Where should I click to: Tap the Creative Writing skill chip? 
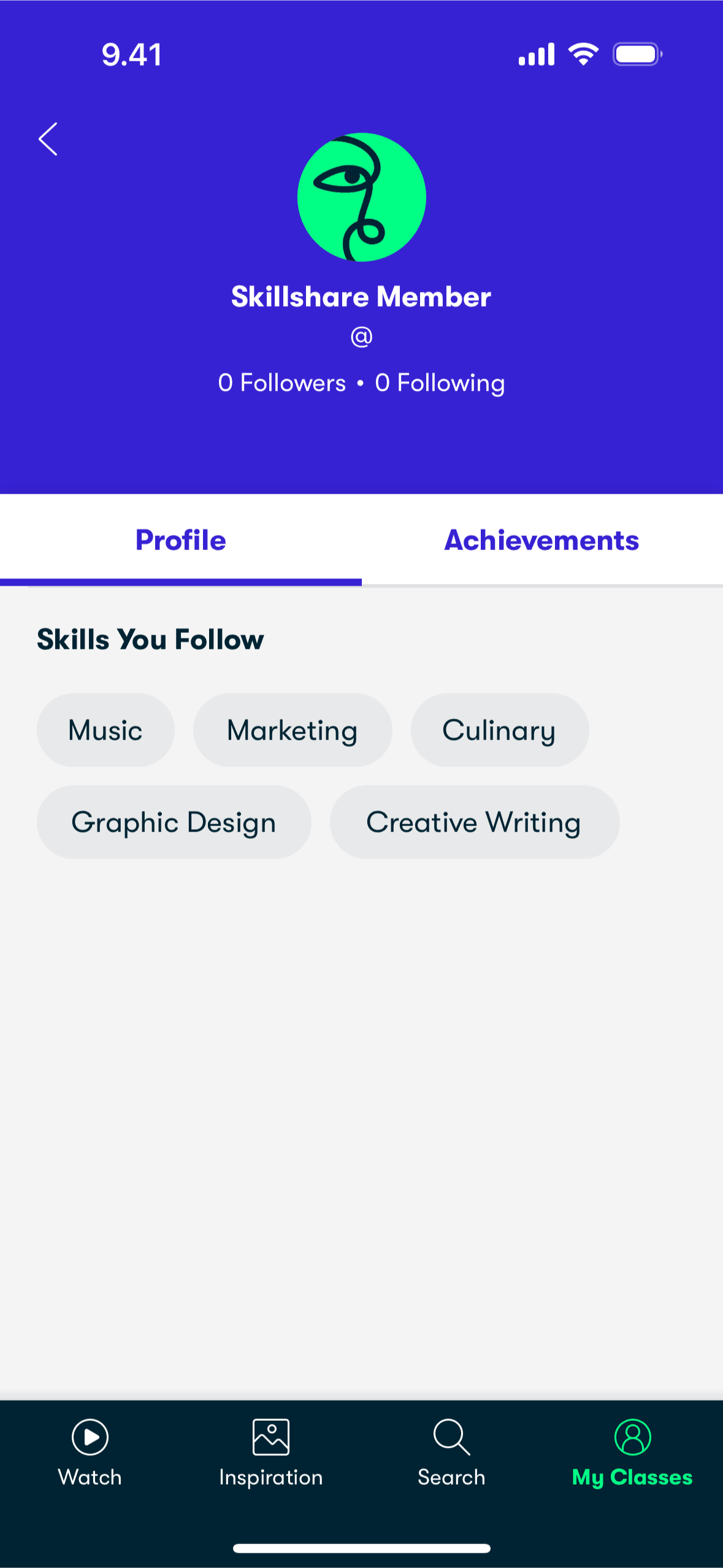(475, 822)
